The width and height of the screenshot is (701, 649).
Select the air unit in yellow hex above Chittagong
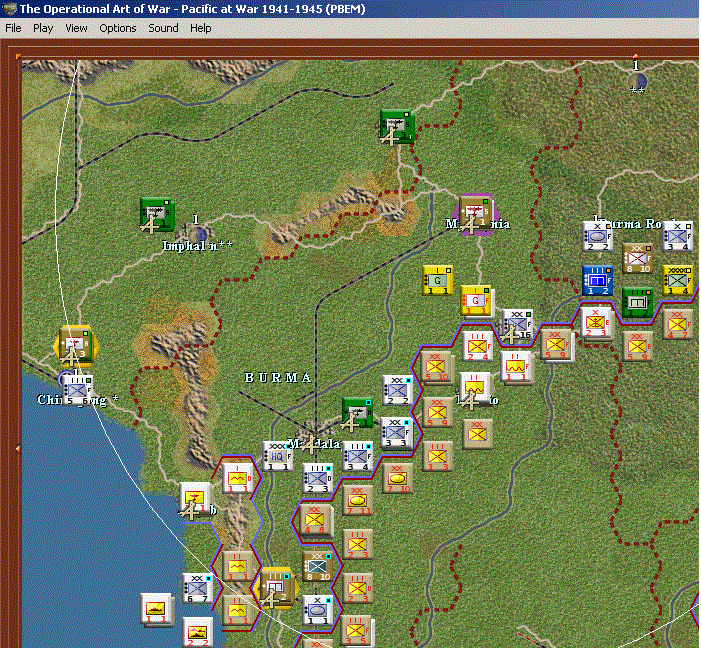[x=75, y=346]
